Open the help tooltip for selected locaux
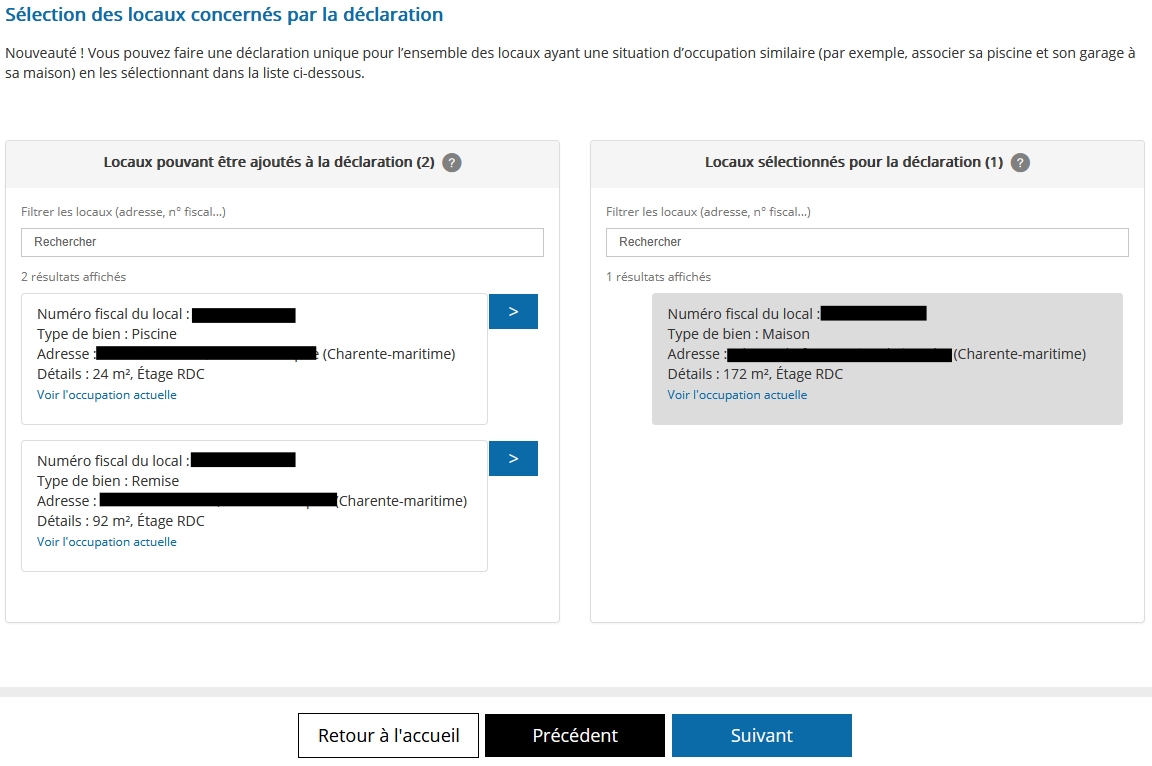1152x766 pixels. pos(1020,162)
